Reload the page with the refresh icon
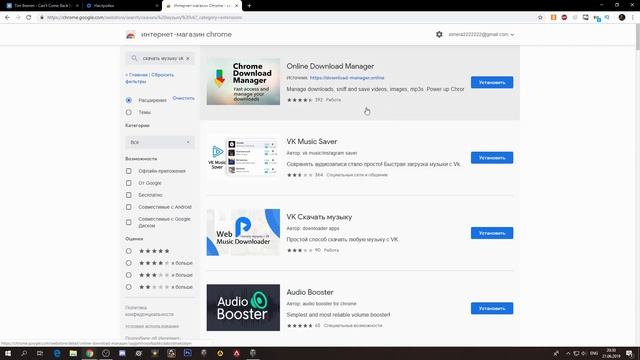 29,18
